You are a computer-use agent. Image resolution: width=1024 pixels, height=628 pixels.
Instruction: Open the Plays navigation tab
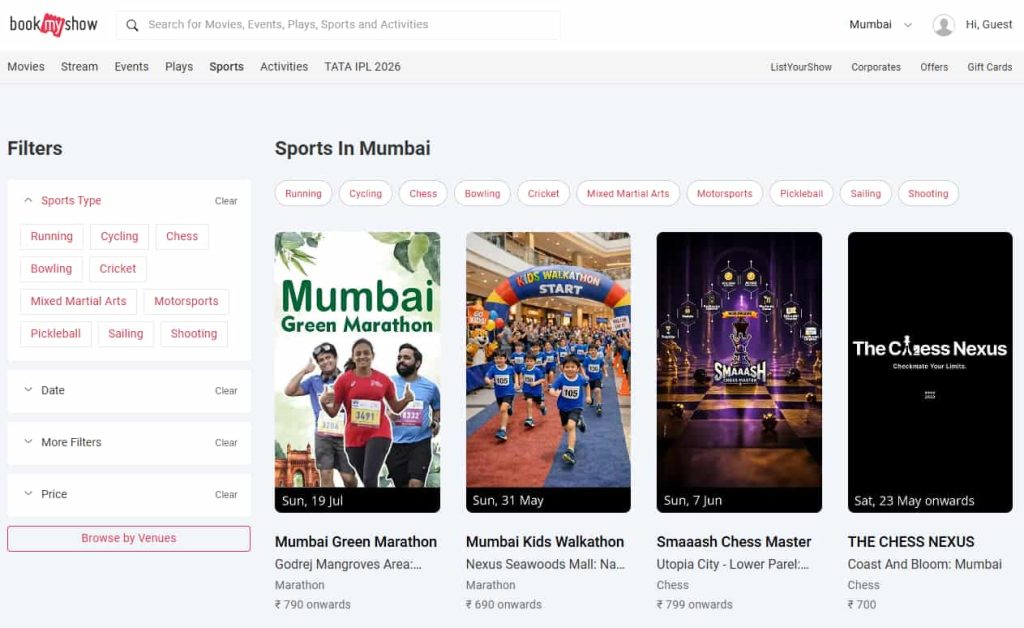pos(179,67)
